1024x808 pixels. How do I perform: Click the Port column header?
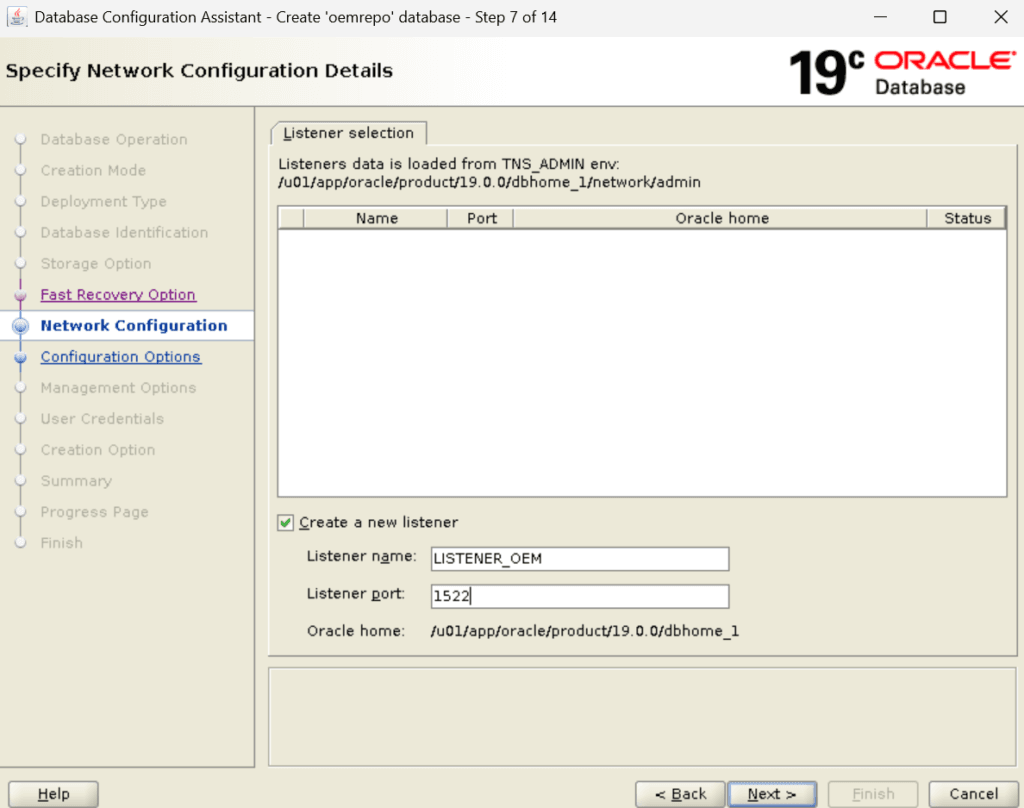481,218
